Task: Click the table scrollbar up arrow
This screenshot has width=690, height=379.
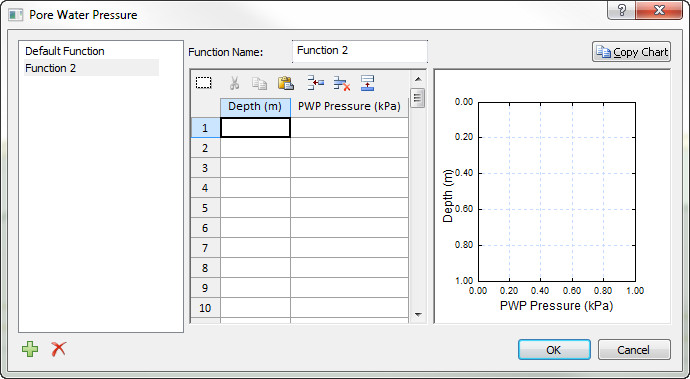Action: [x=418, y=79]
